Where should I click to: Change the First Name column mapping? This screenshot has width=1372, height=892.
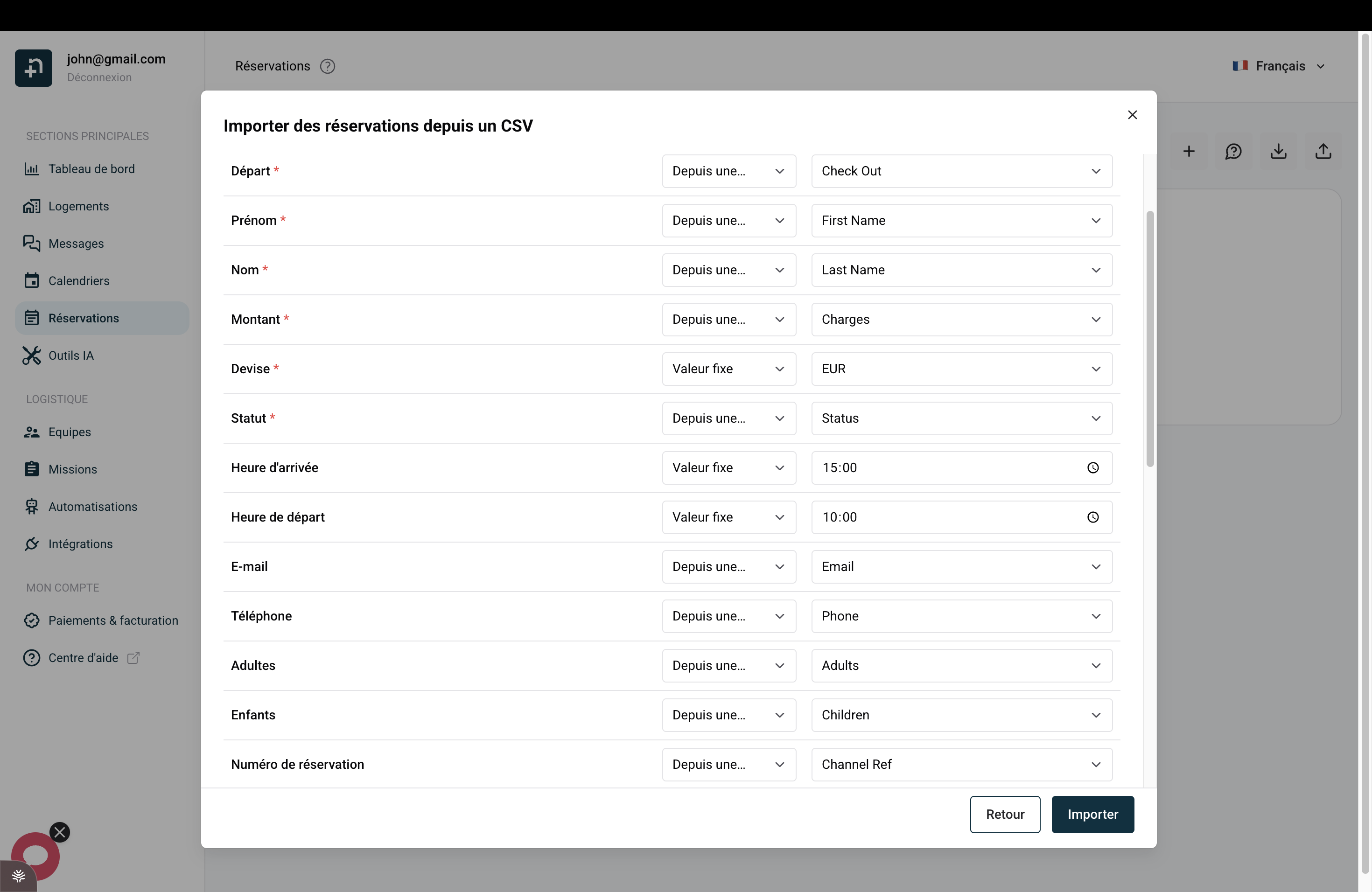(961, 221)
